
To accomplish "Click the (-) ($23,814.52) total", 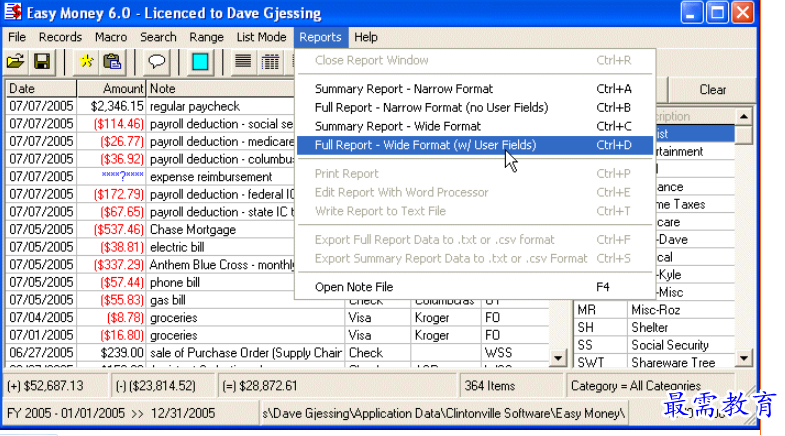I will (x=163, y=386).
